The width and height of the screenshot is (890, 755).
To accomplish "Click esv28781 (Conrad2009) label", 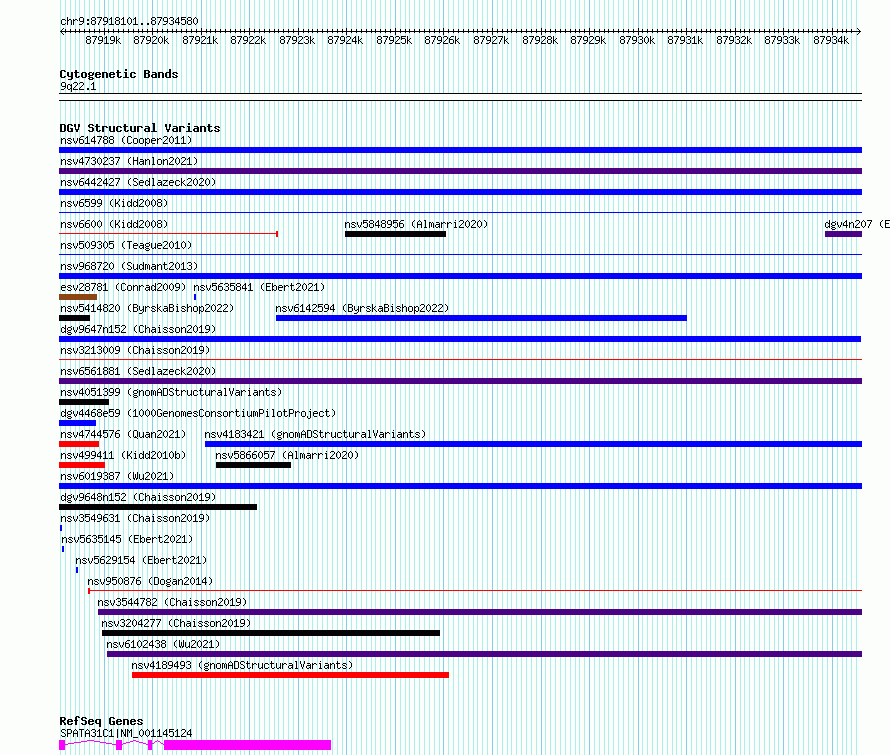I will pyautogui.click(x=123, y=287).
